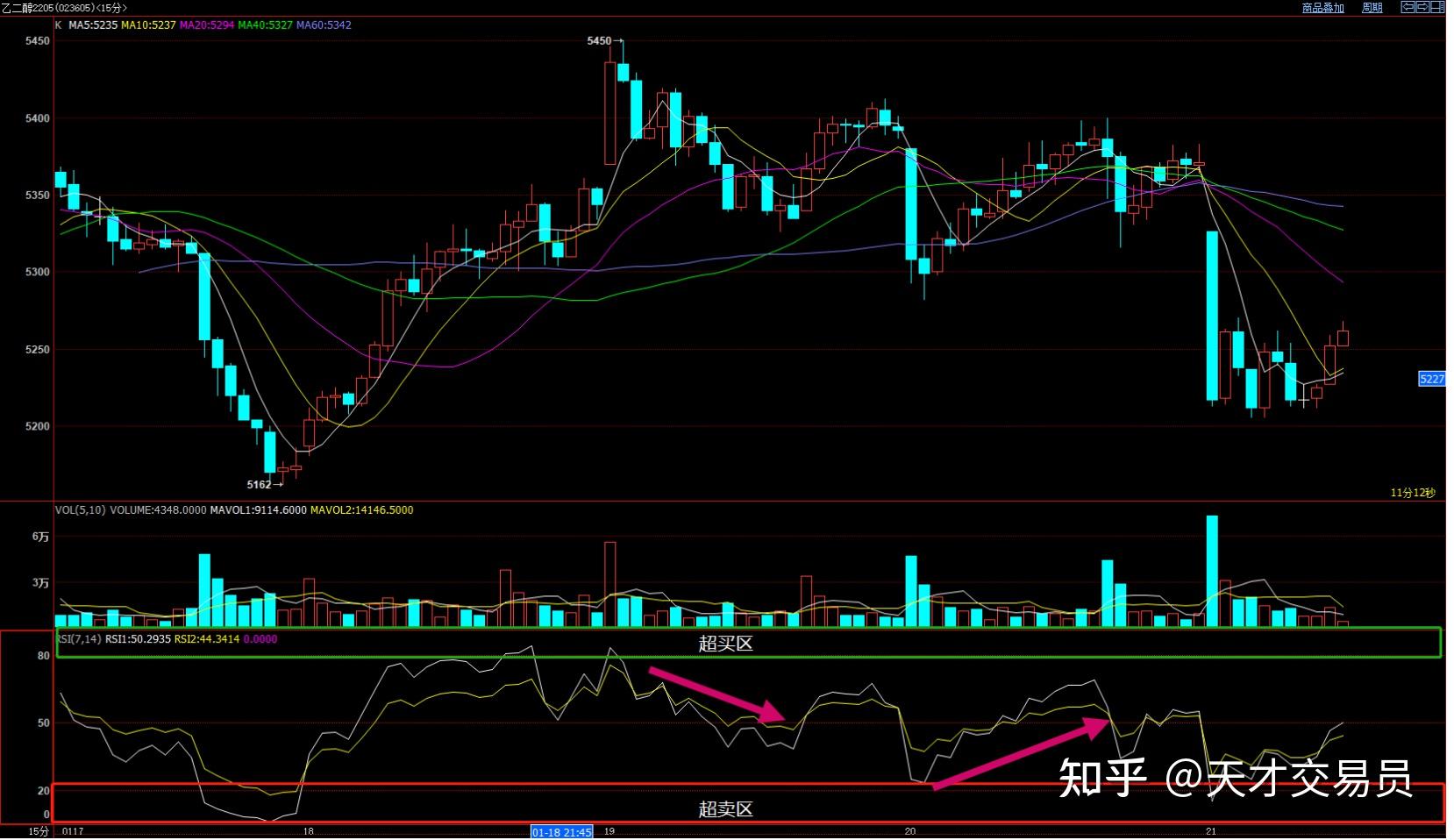Select the MA20:5294 indicator label

pyautogui.click(x=207, y=25)
